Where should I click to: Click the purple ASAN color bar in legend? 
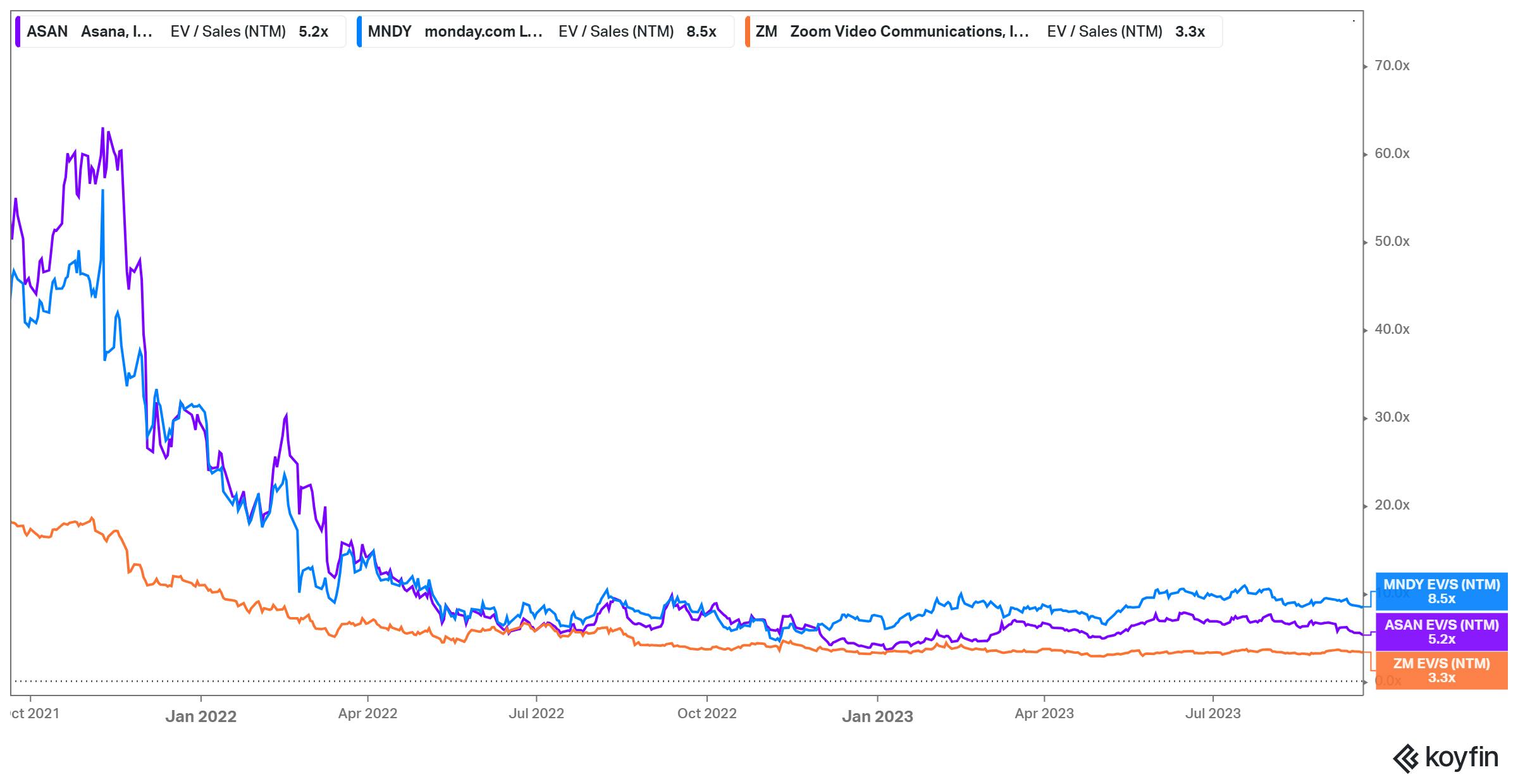pos(19,32)
